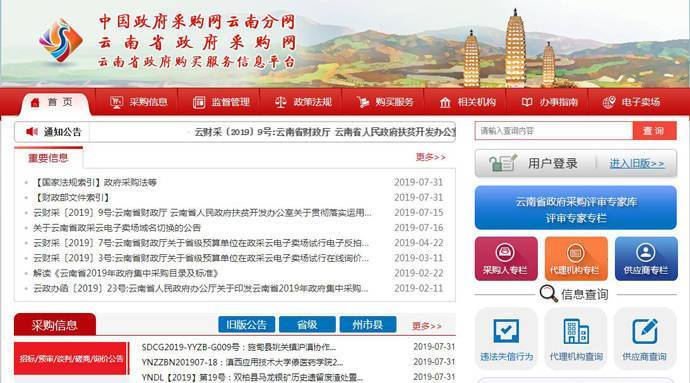Open the 供应商查询 edit icon

tap(645, 331)
